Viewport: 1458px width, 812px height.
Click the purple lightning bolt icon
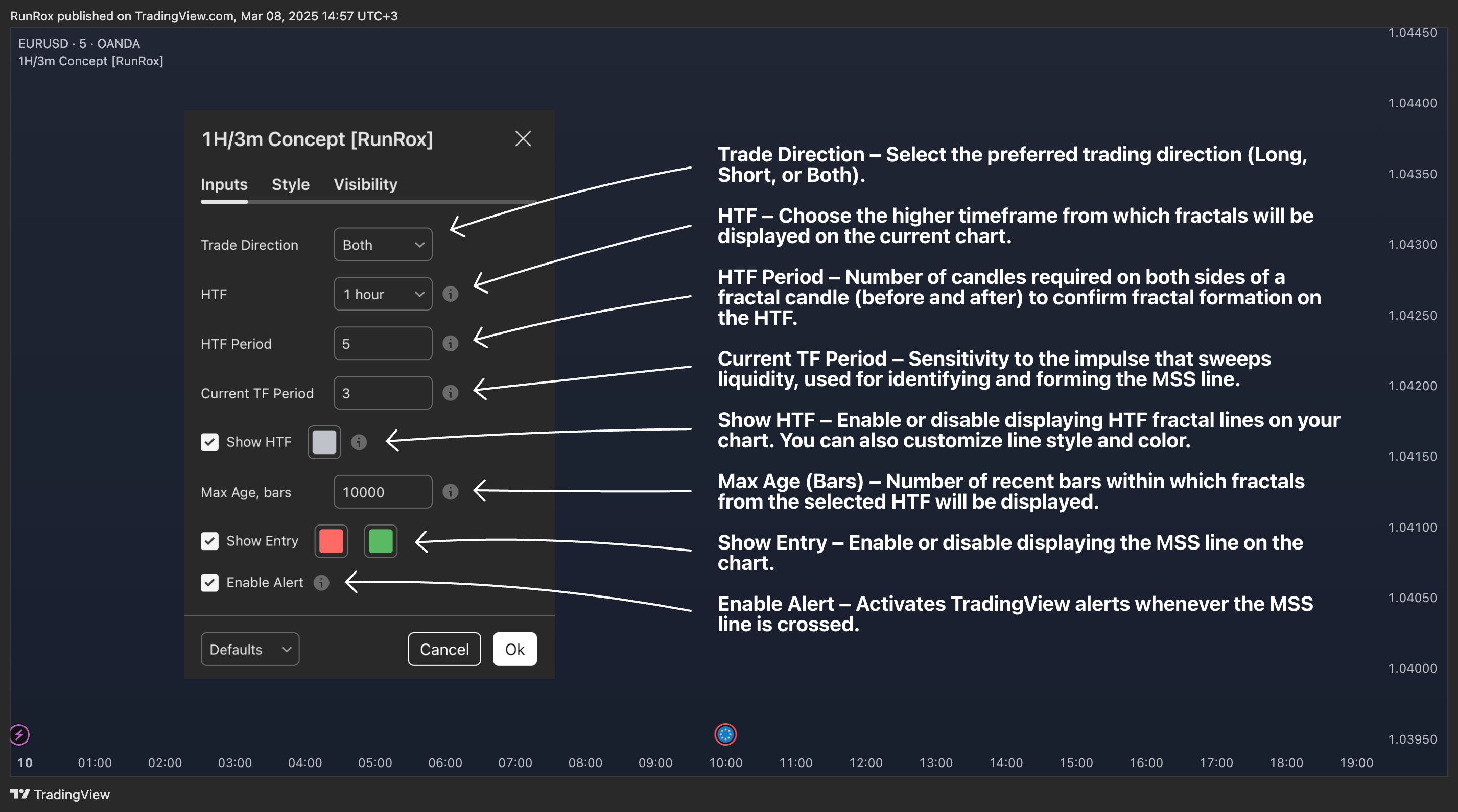tap(20, 735)
